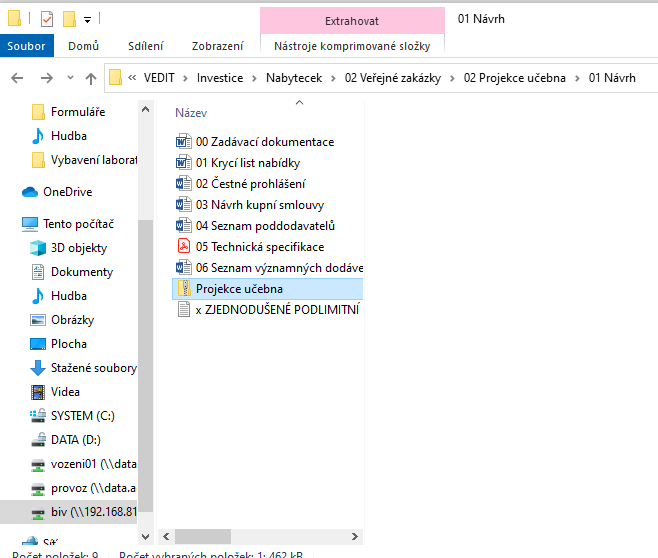Select the Projekce učebna zip archive

tap(239, 288)
